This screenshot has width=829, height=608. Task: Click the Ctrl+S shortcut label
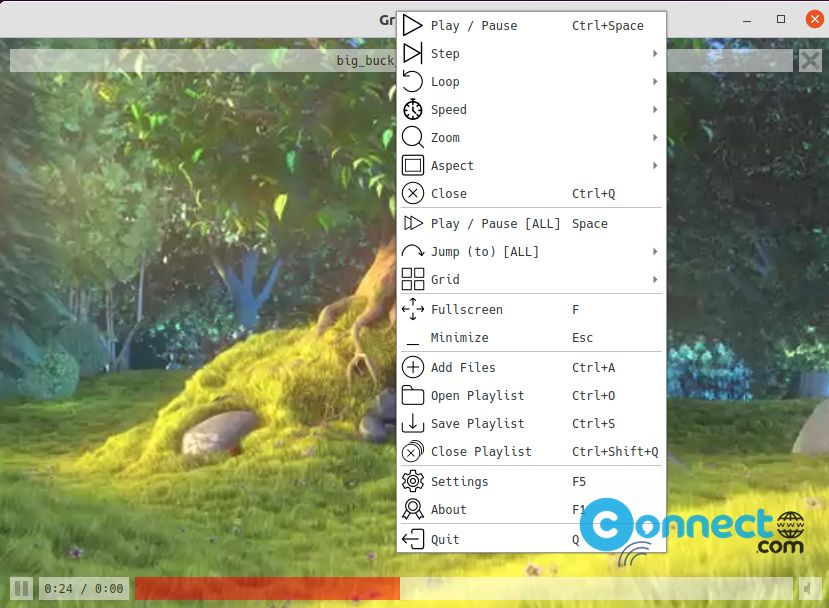click(593, 423)
